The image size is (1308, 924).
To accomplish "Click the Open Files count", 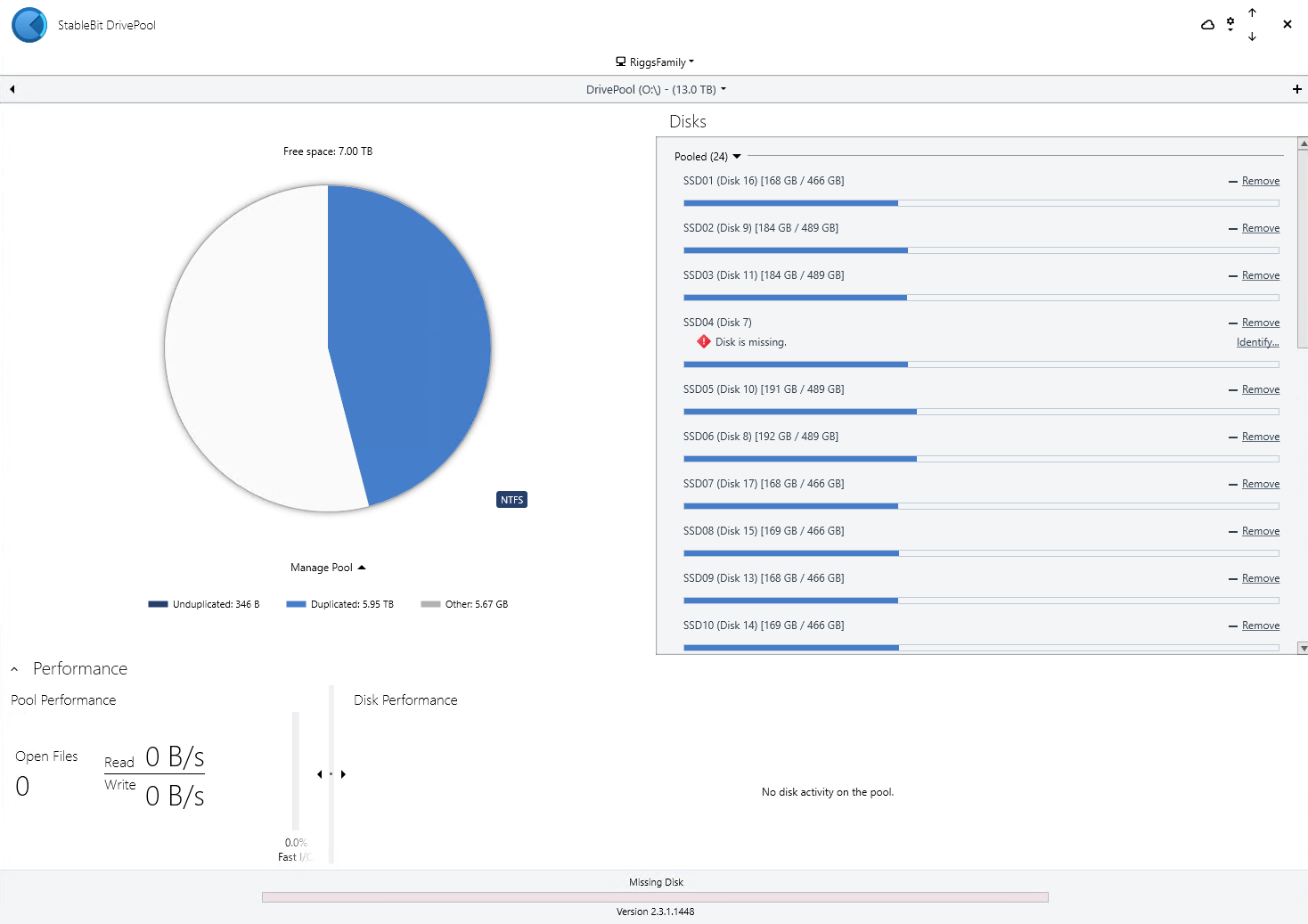I will (22, 786).
